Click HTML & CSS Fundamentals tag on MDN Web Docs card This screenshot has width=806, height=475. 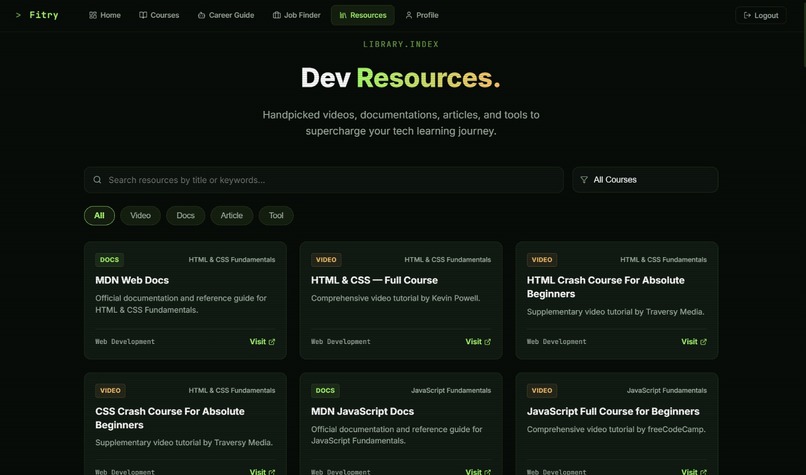(x=232, y=260)
